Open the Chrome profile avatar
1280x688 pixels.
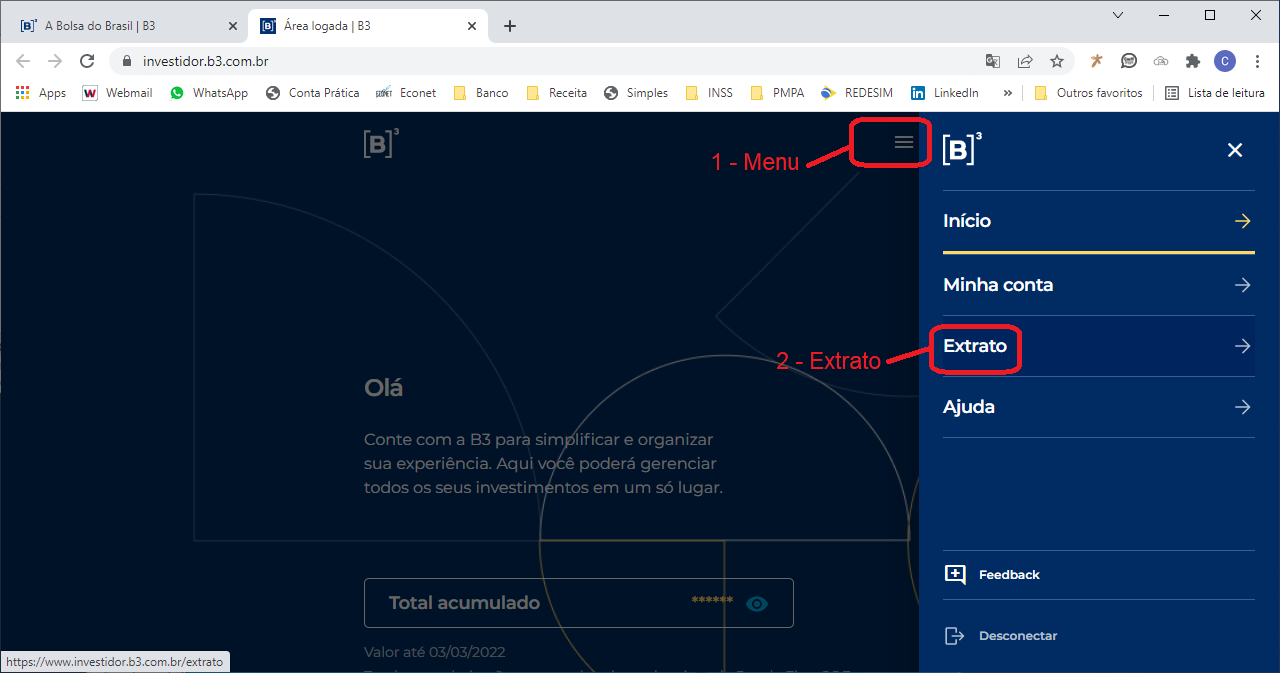tap(1225, 61)
